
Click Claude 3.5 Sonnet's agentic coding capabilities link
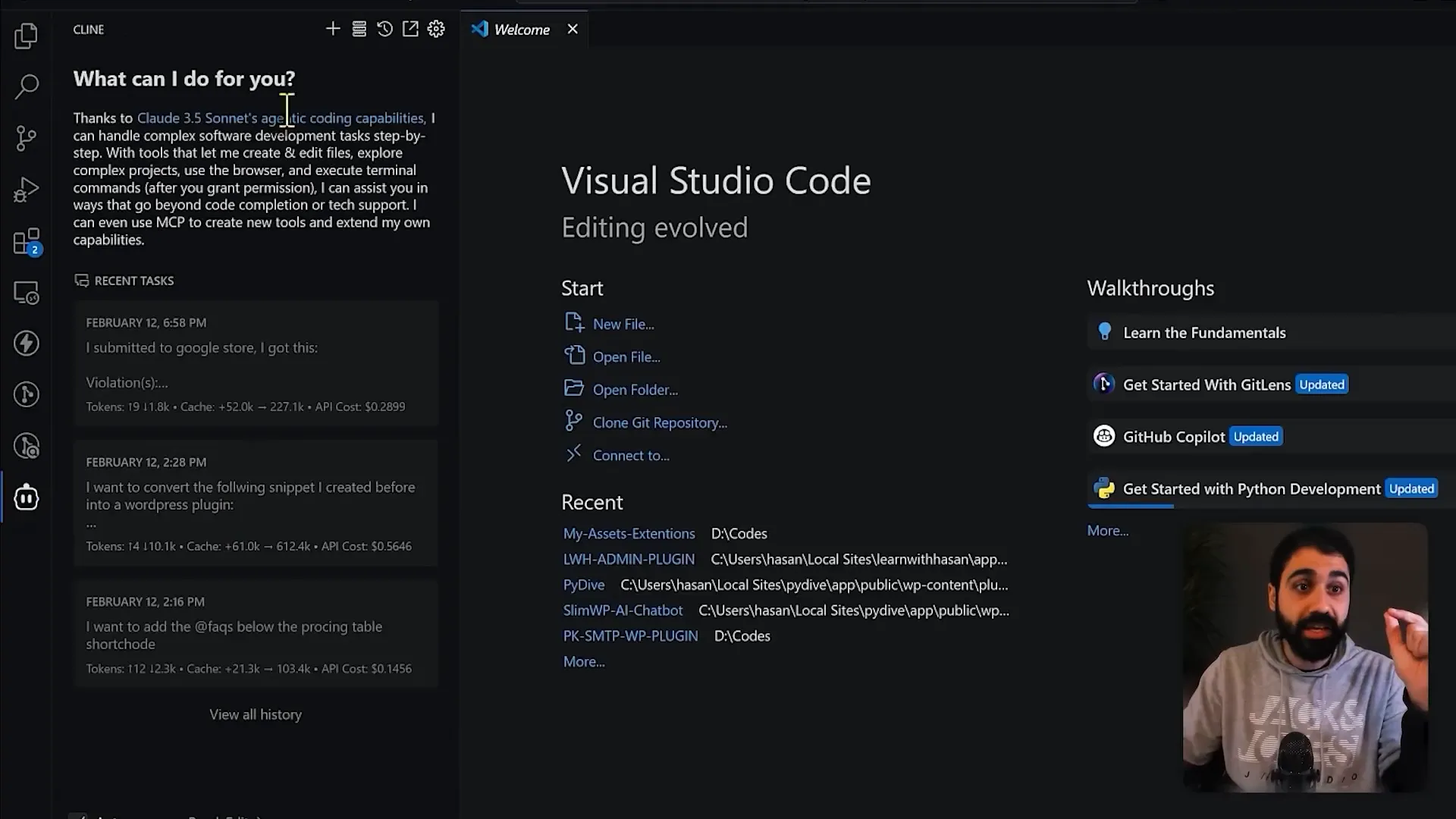pos(281,118)
